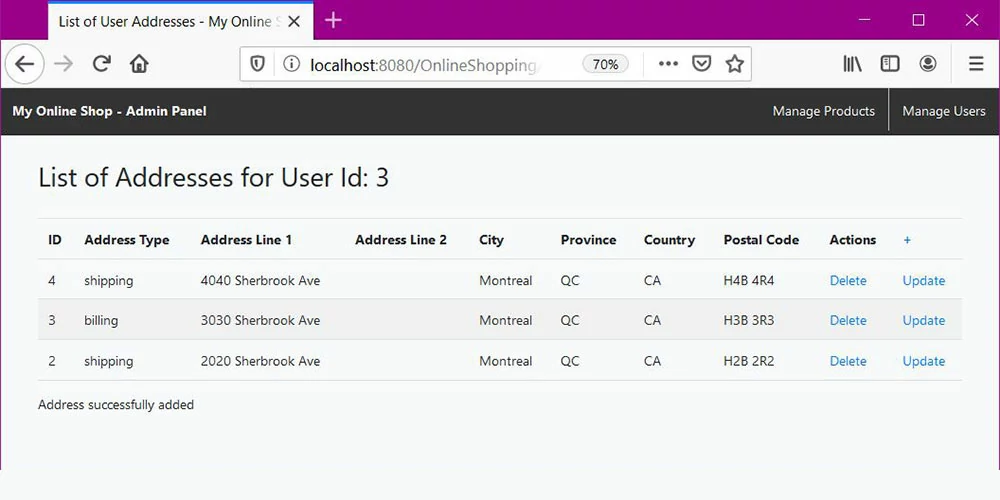Open the Firefox account icon
The height and width of the screenshot is (500, 1000).
[x=928, y=64]
